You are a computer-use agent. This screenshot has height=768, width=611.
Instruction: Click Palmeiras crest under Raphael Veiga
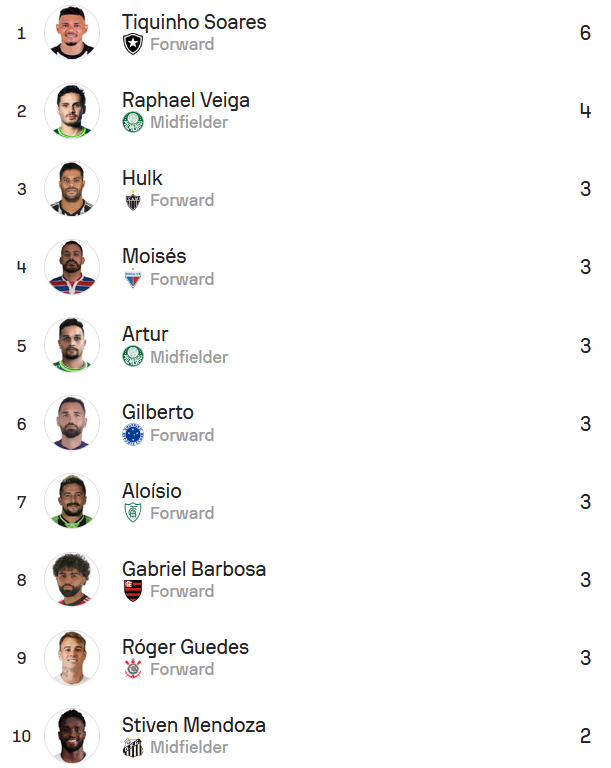pyautogui.click(x=133, y=122)
